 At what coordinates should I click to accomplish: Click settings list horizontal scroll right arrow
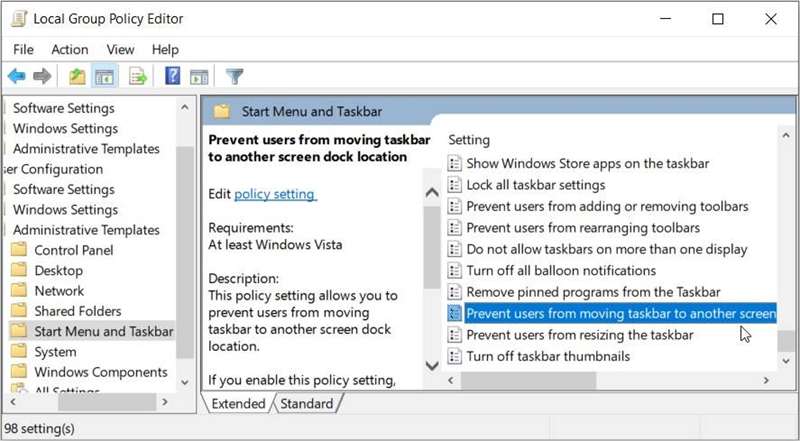(768, 381)
